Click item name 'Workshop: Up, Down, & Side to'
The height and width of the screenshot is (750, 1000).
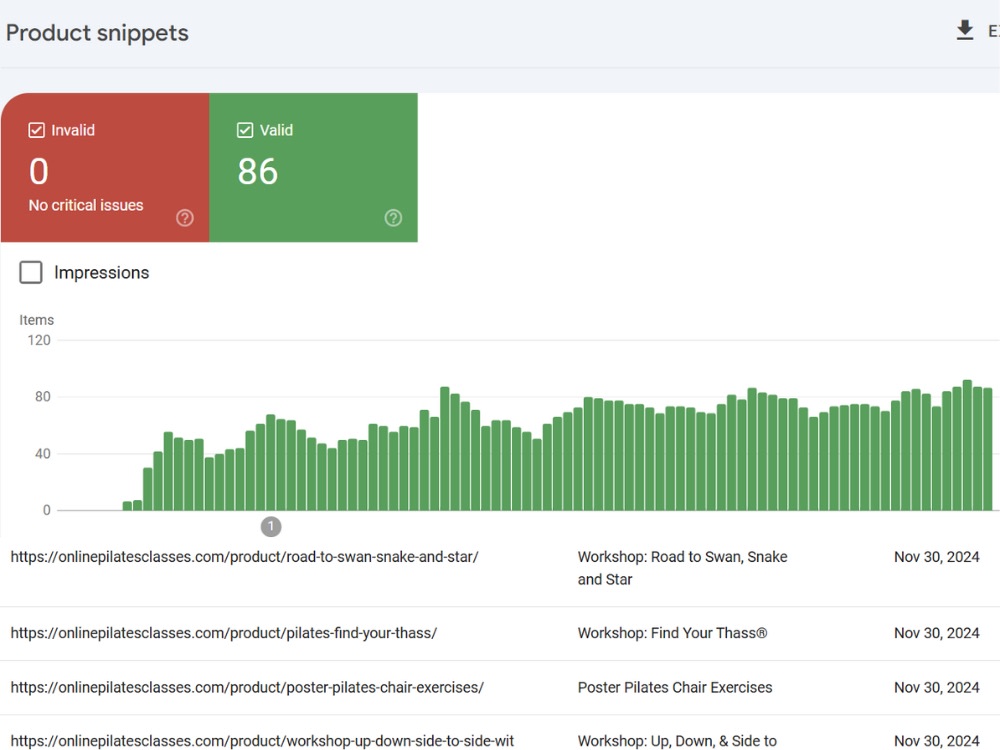tap(677, 741)
